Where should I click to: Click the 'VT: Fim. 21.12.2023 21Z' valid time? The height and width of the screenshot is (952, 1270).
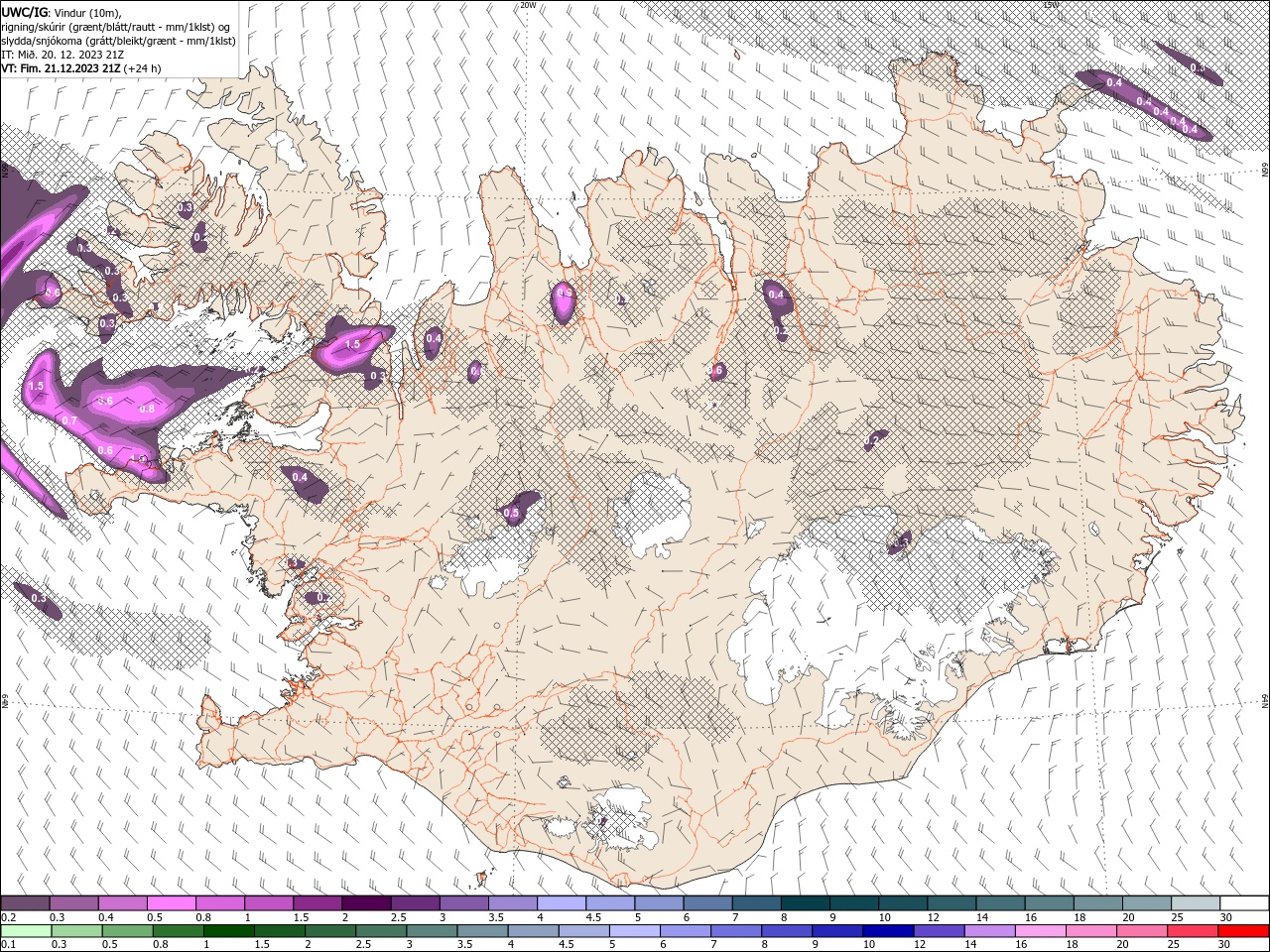[61, 68]
